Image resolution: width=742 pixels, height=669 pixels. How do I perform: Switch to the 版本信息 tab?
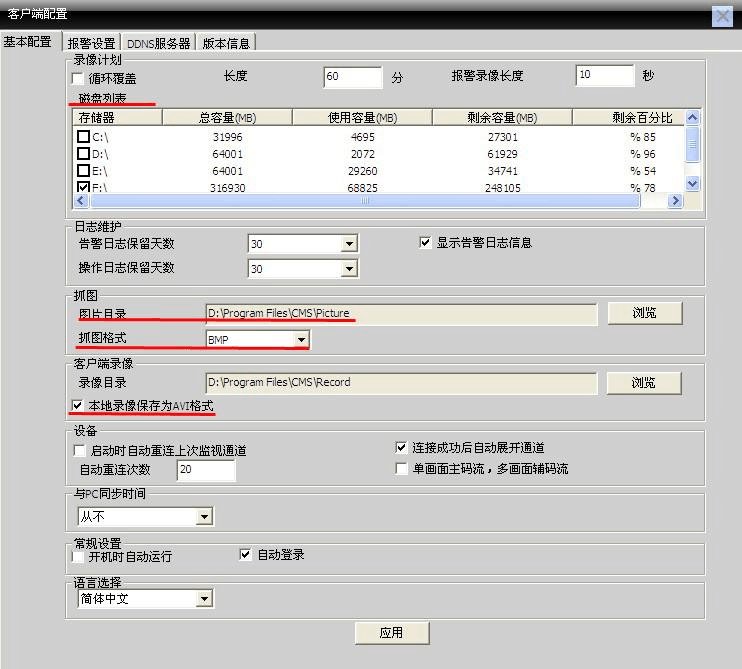click(x=226, y=43)
